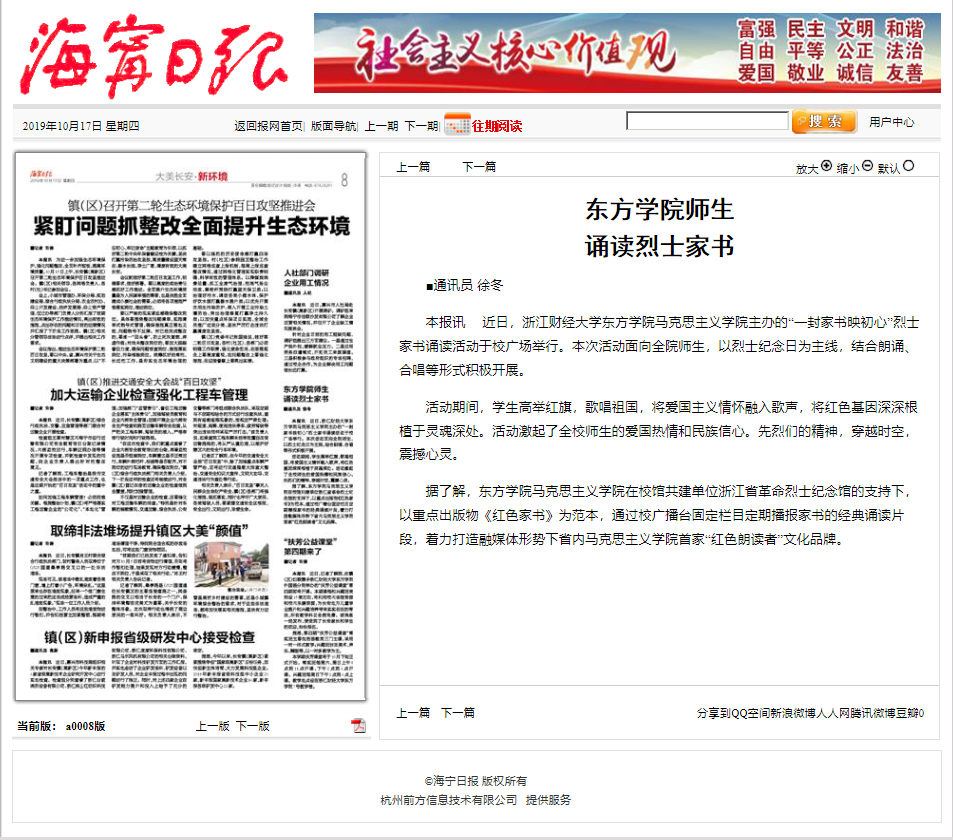
Task: Open headline 紧盯问题抓整改全面提升生态环境 in page preview
Action: 192,226
